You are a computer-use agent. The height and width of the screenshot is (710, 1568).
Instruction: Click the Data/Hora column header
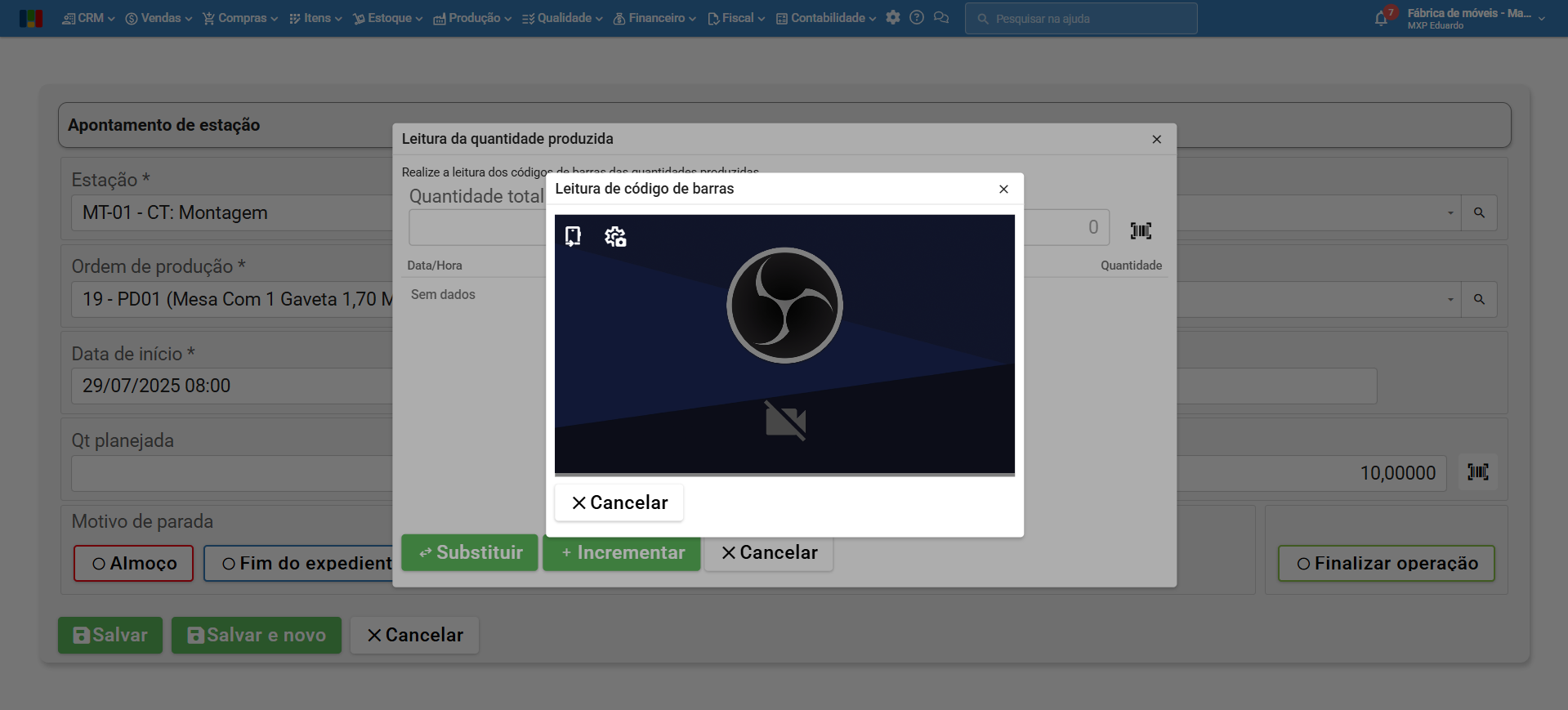tap(435, 266)
